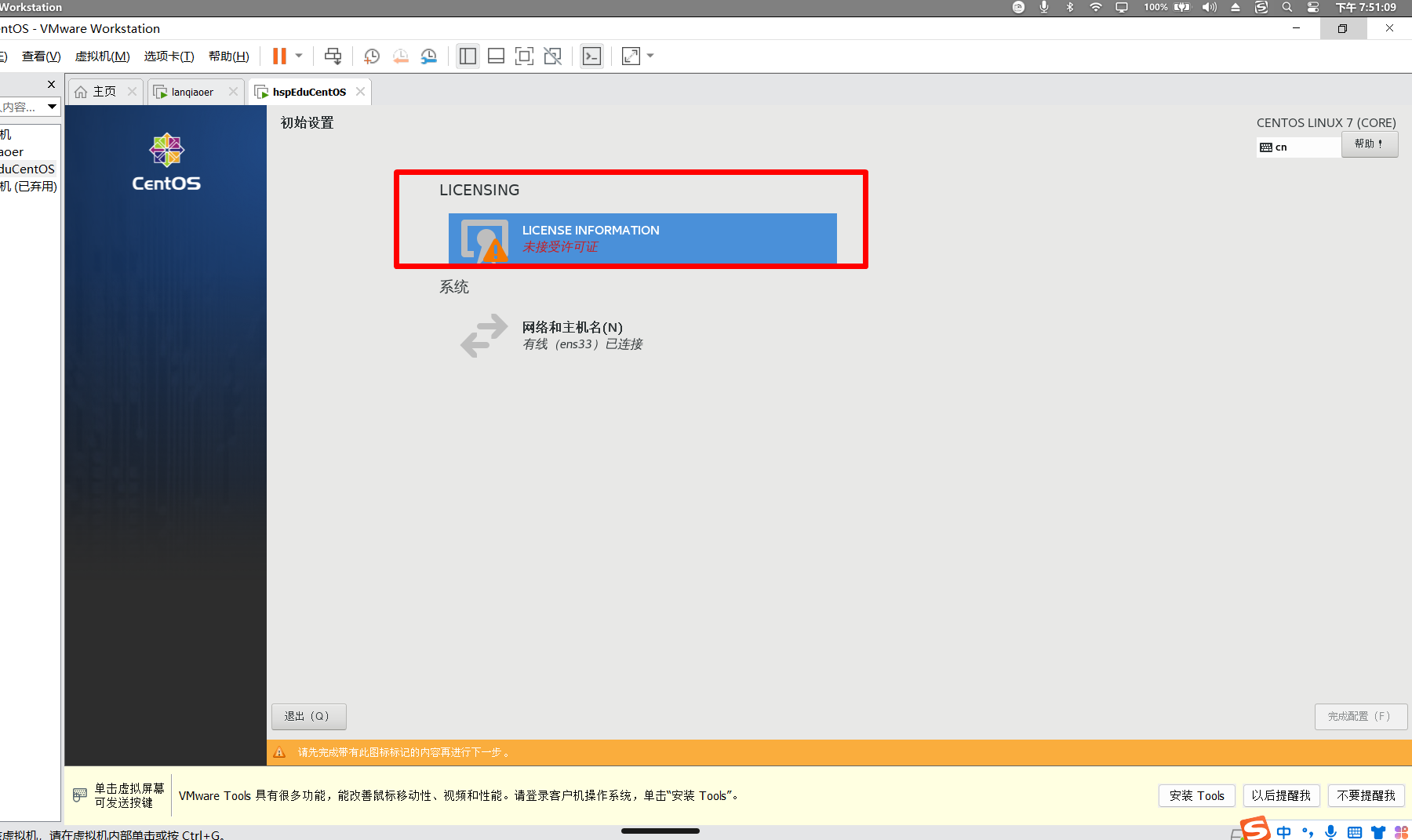Screen dimensions: 1412x840
Task: Click the network arrows icon
Action: click(484, 336)
